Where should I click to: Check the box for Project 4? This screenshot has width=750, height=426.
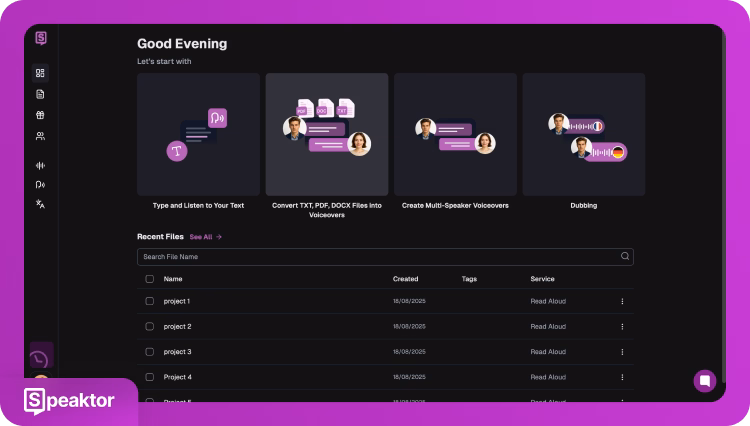(x=150, y=377)
